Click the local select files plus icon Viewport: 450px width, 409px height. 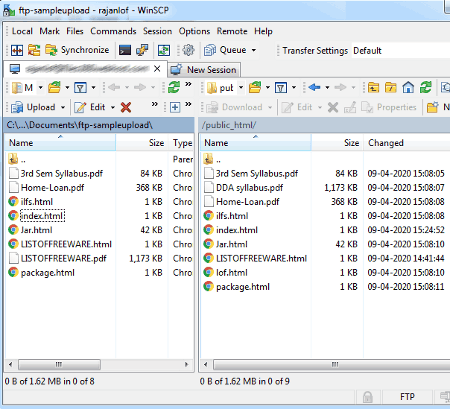175,107
